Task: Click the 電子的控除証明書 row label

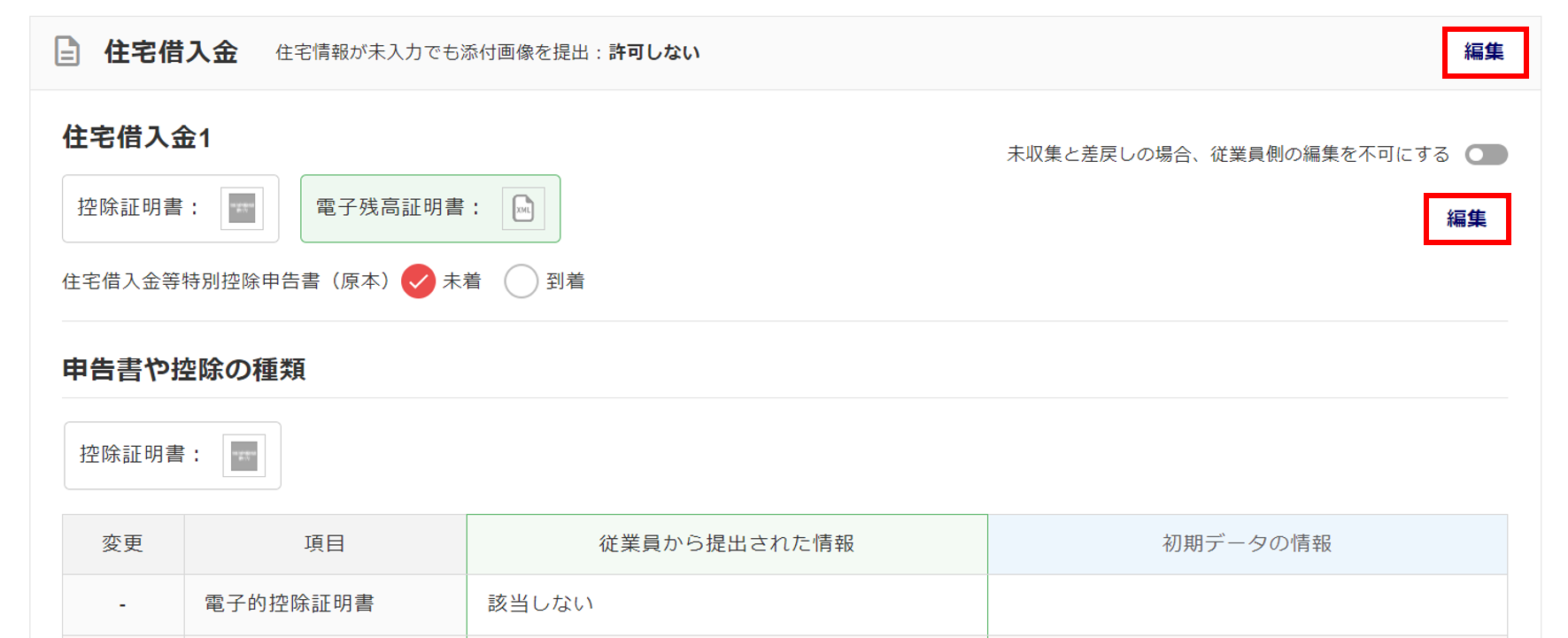Action: click(x=290, y=603)
